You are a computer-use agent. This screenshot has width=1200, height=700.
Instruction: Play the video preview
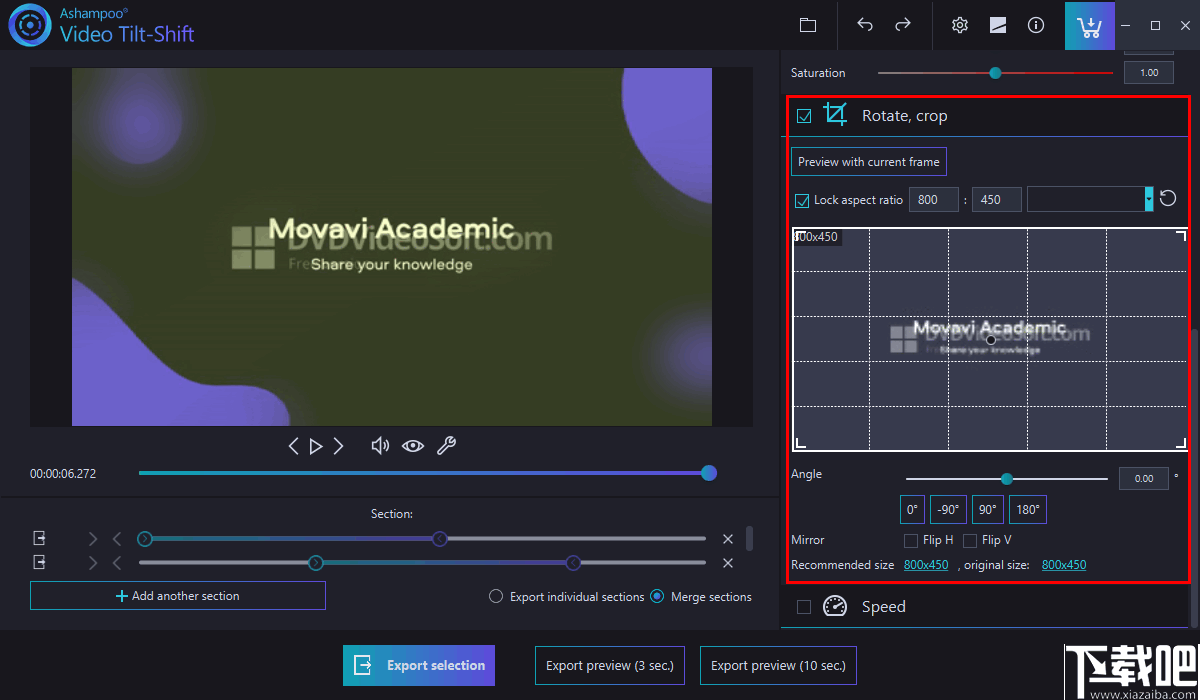[x=316, y=446]
